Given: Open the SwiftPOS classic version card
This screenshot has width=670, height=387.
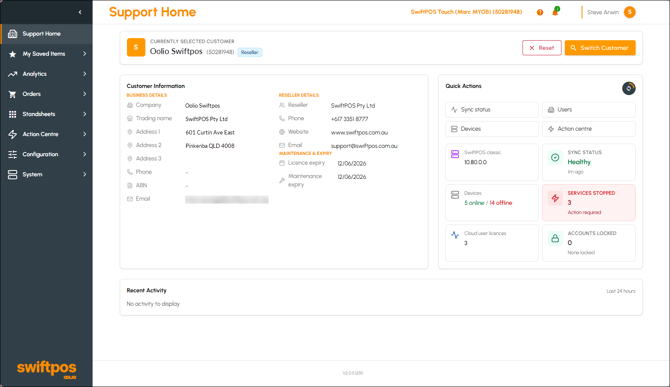Looking at the screenshot, I should [492, 162].
